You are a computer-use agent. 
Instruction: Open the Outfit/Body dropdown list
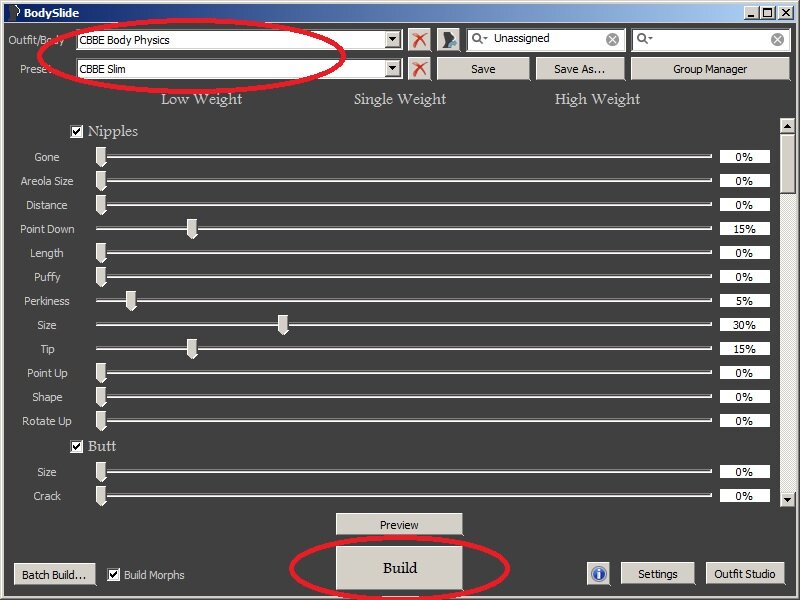coord(392,39)
